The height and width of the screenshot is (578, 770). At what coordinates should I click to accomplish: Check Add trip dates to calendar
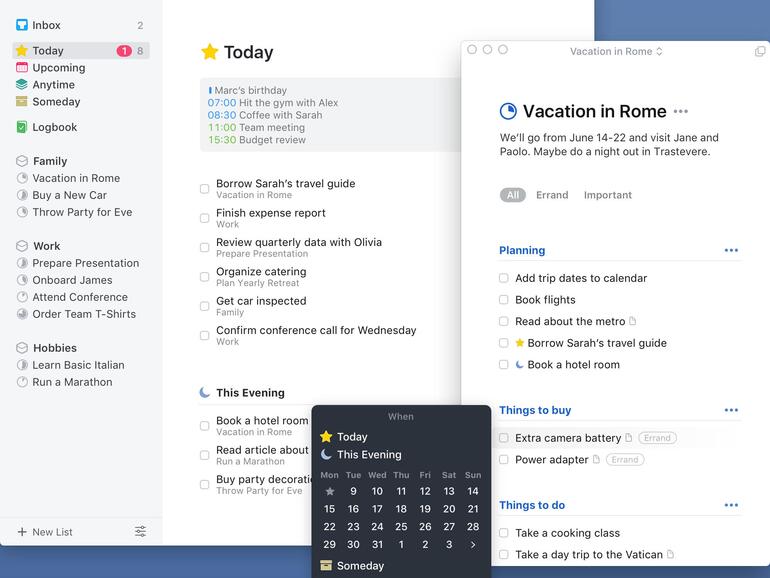pos(503,278)
